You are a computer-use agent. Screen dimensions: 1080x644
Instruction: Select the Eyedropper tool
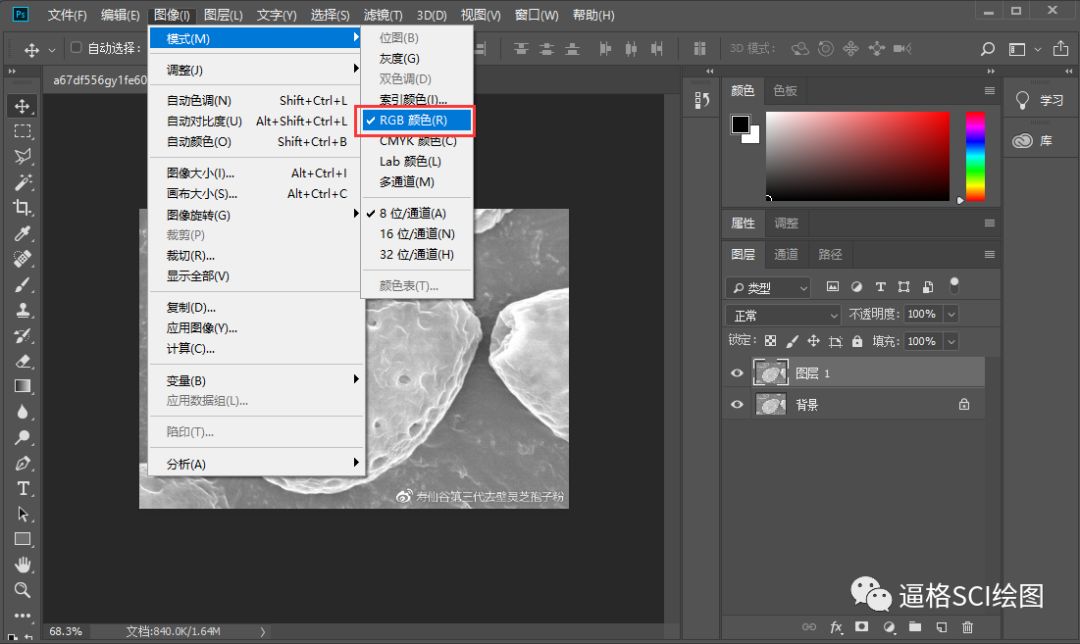[x=22, y=233]
